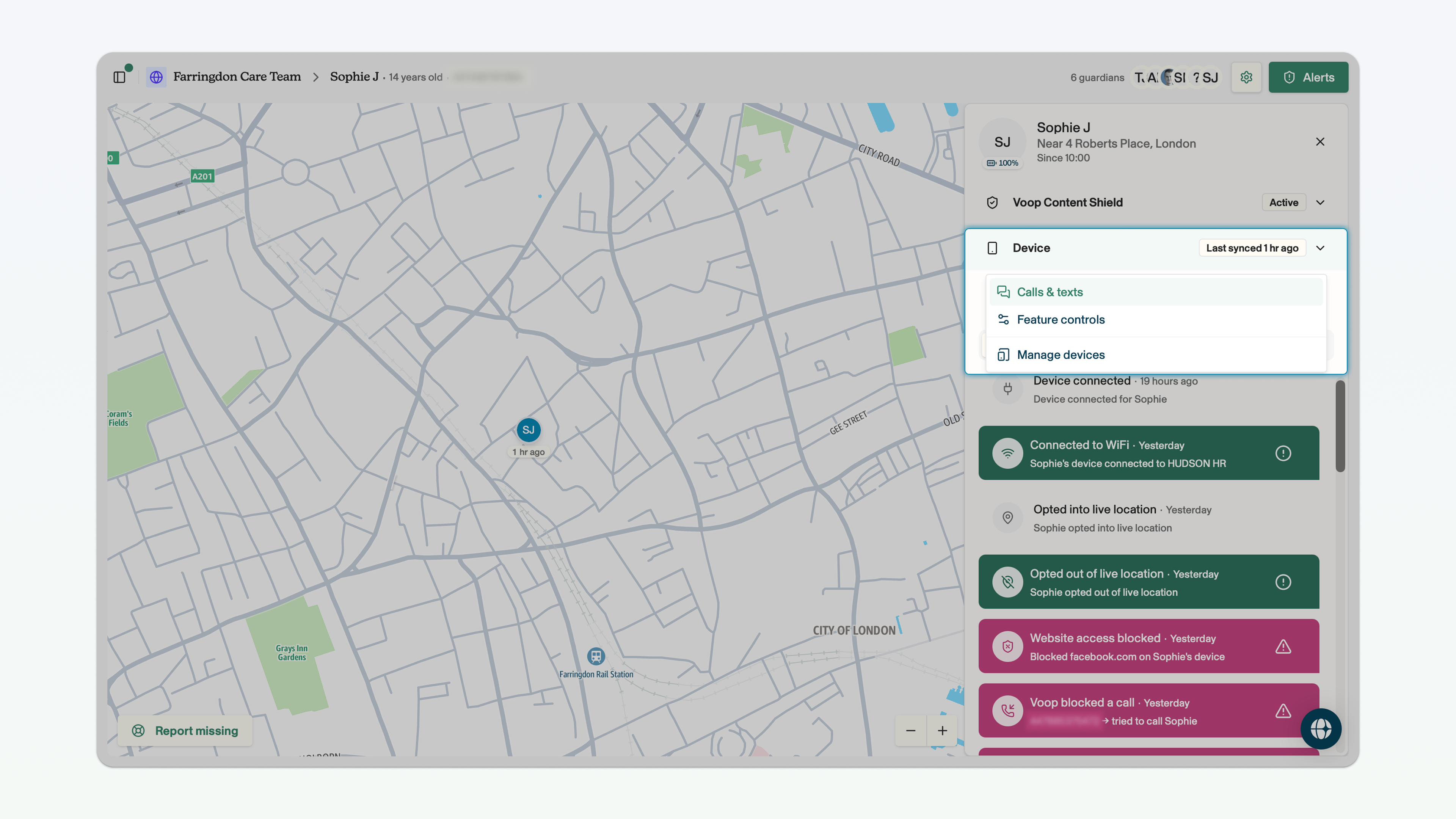Click the WiFi icon in Connected to WiFi card

coord(1007,453)
